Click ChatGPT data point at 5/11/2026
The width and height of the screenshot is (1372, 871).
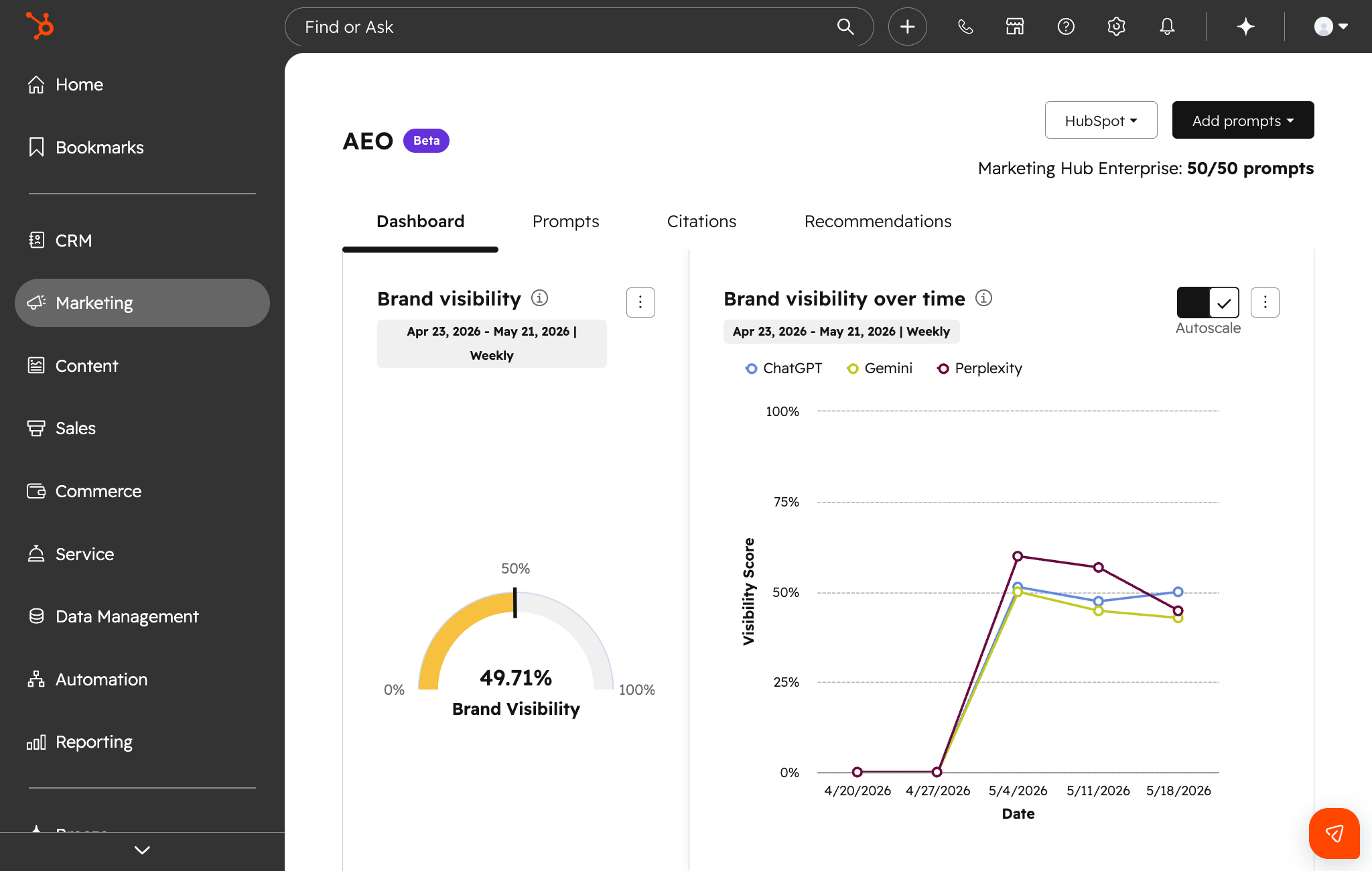1098,601
